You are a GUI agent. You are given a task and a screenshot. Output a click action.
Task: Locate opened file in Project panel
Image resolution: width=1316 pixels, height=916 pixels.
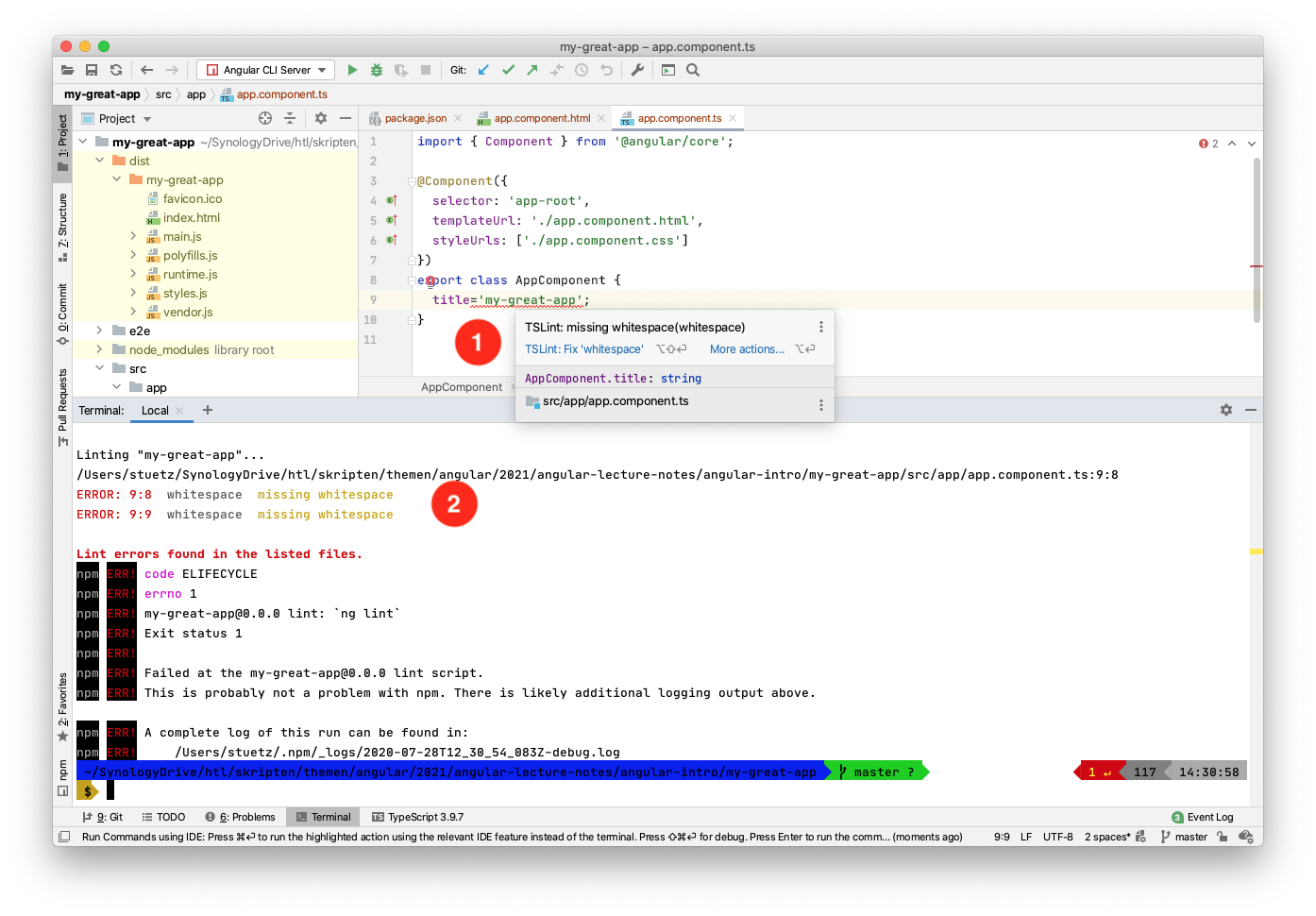coord(265,118)
